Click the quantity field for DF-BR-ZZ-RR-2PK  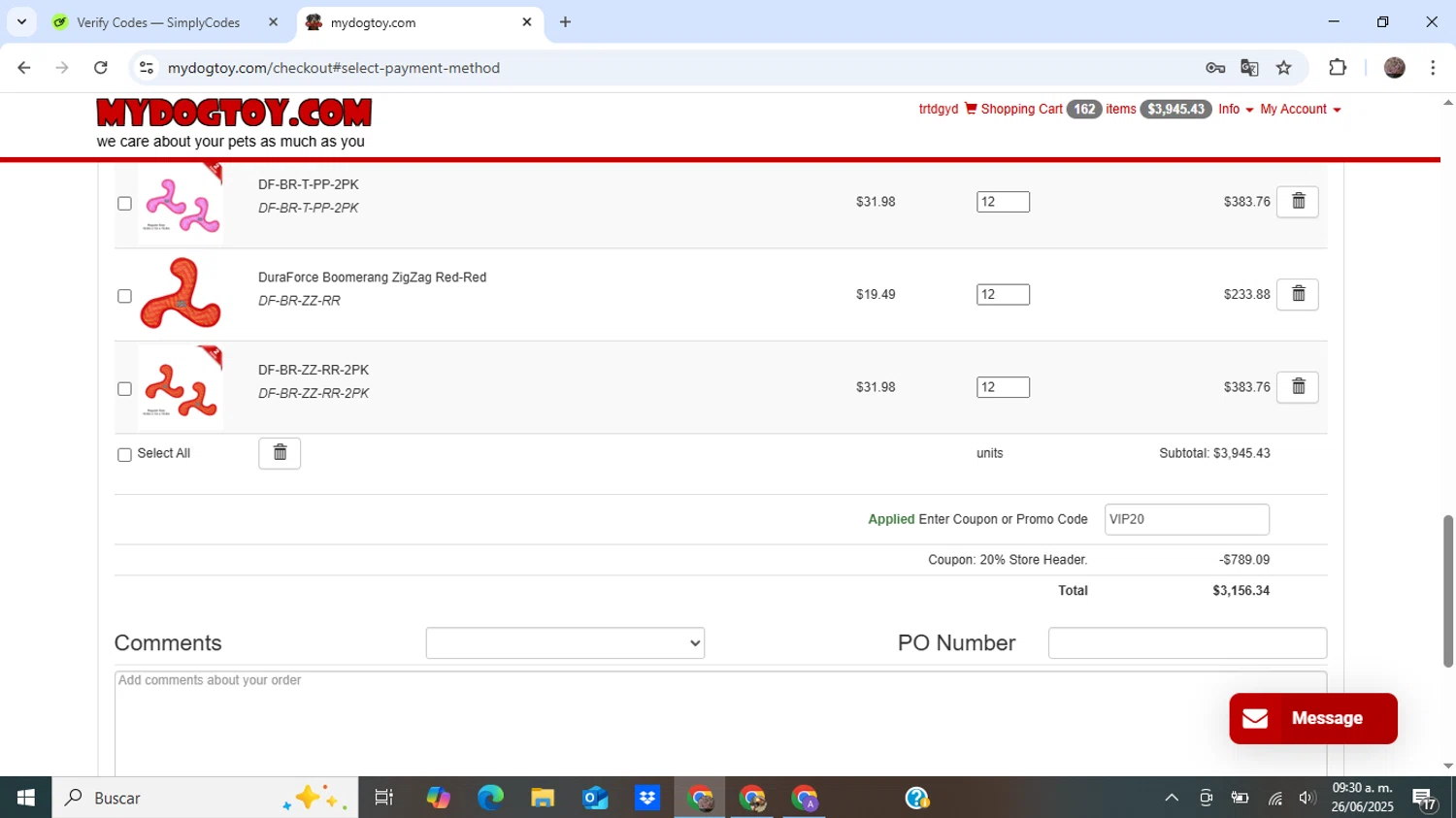click(x=1003, y=387)
